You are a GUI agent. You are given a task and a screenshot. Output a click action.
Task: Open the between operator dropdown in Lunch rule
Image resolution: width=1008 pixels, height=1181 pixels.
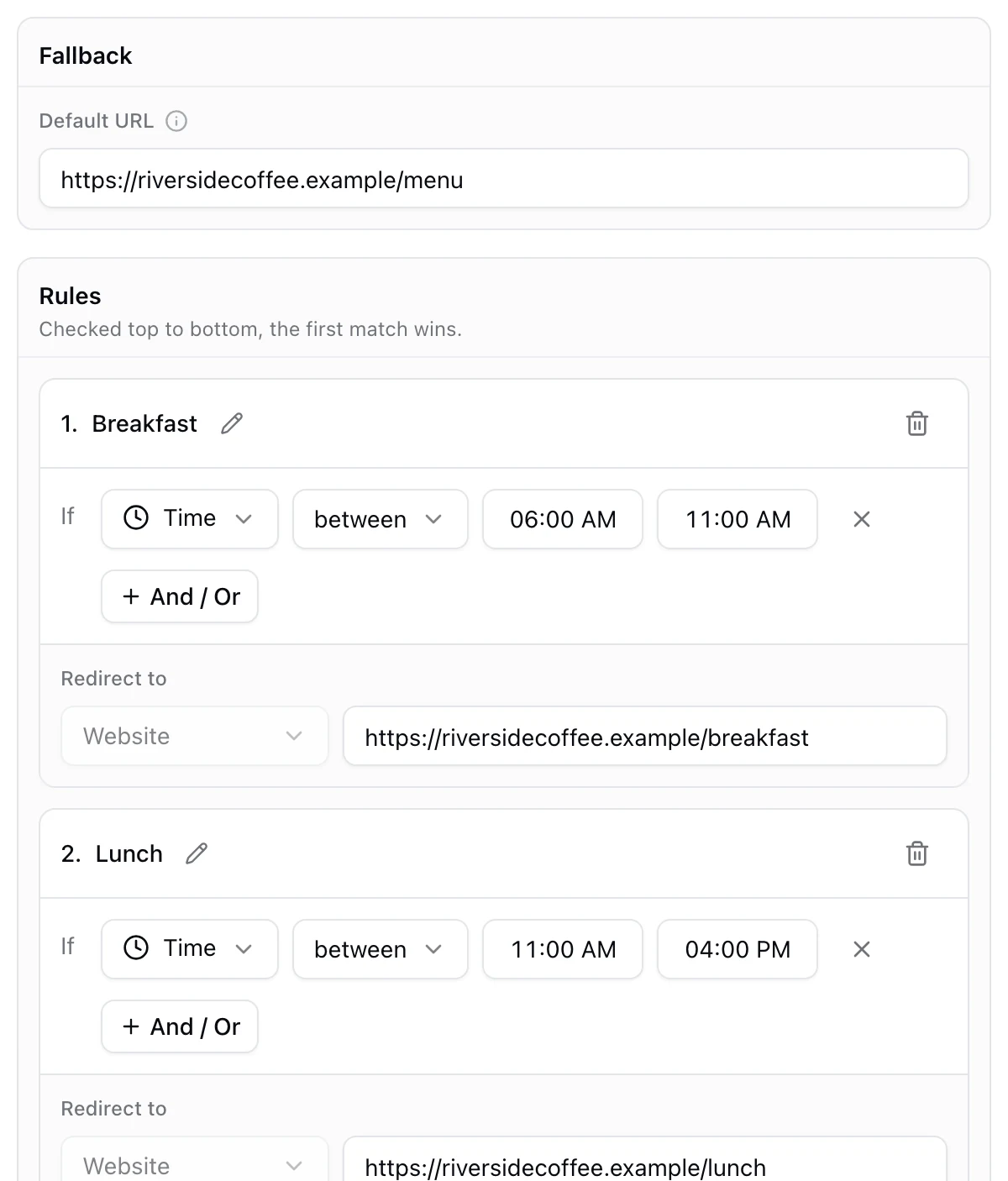[381, 949]
